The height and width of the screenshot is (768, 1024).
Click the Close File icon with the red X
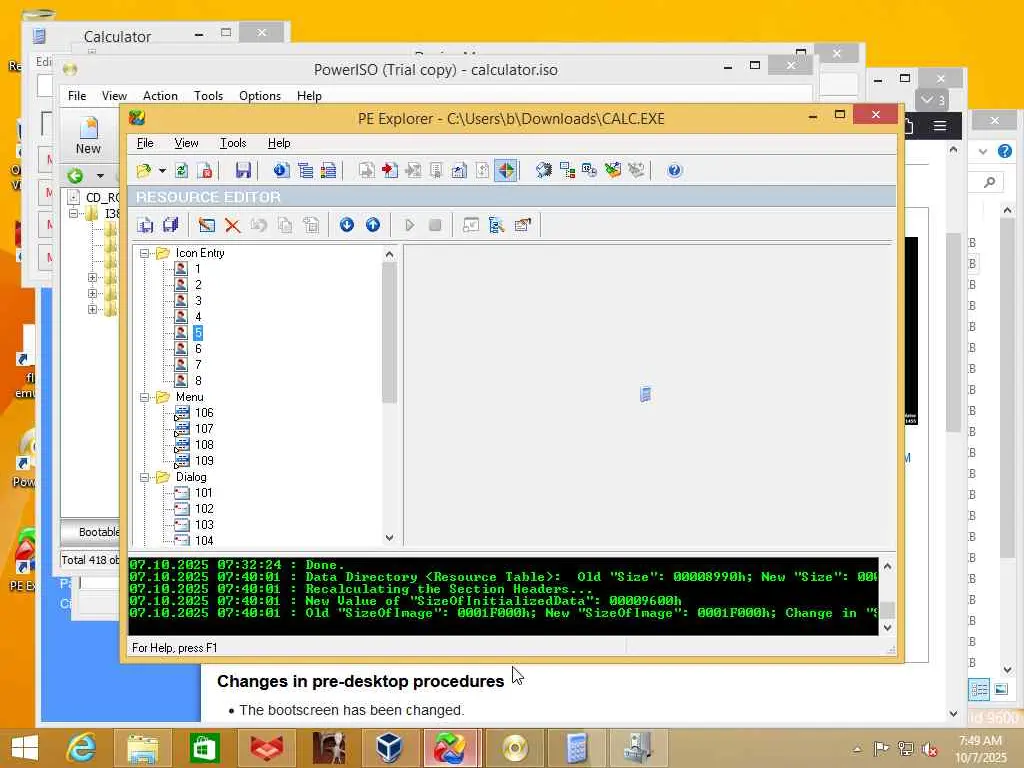204,171
